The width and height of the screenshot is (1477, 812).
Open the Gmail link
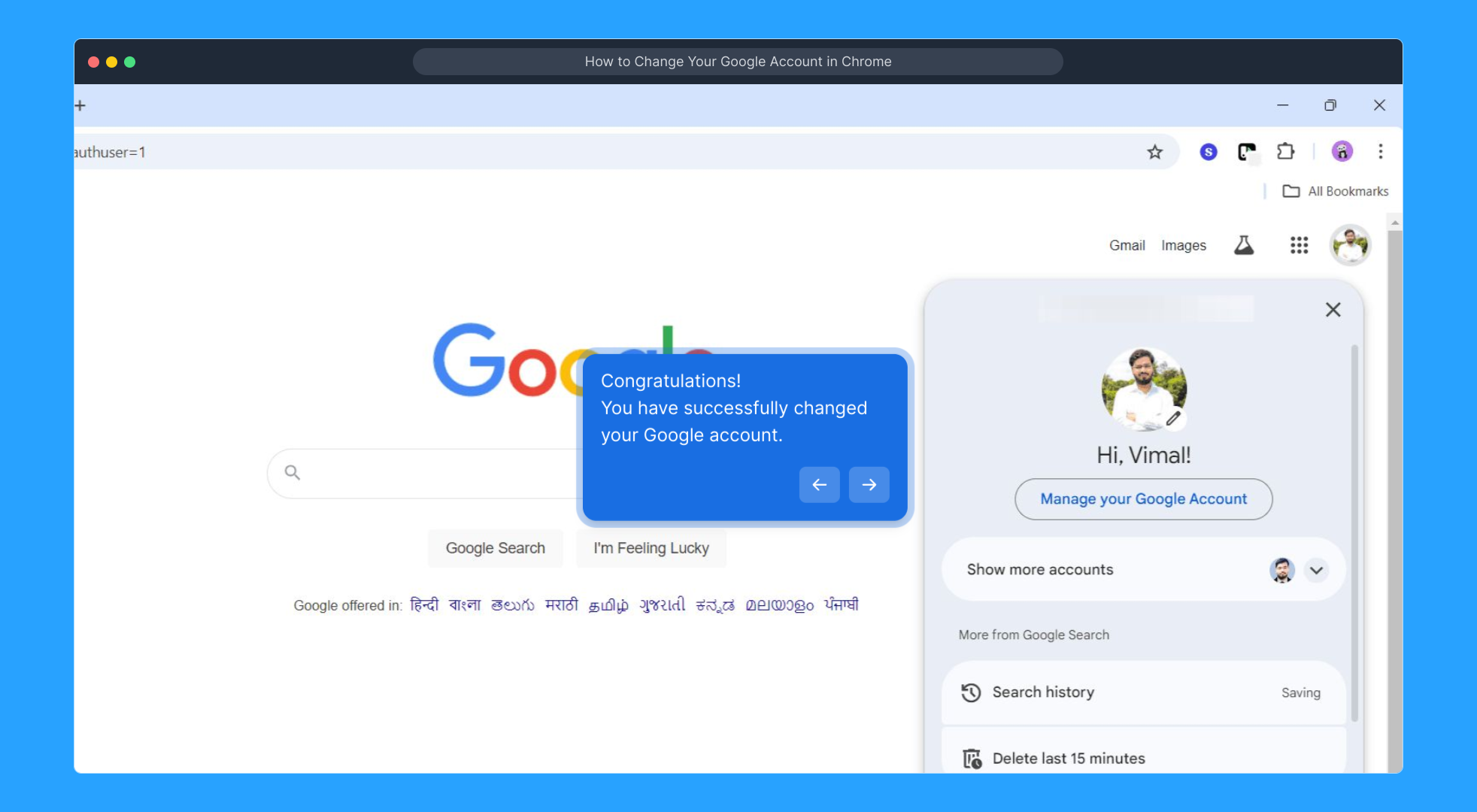(1127, 245)
